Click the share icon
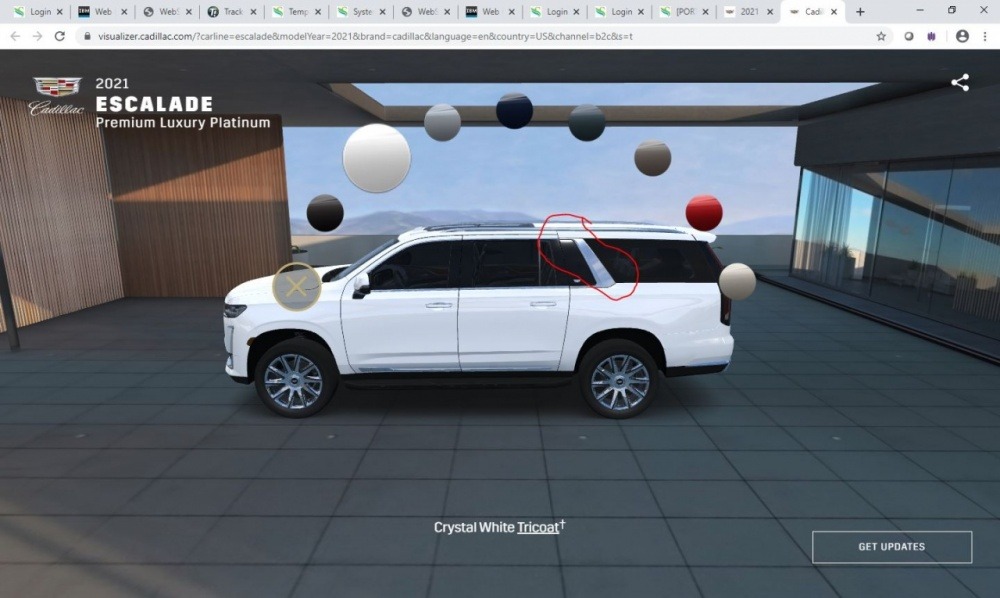 [x=960, y=83]
